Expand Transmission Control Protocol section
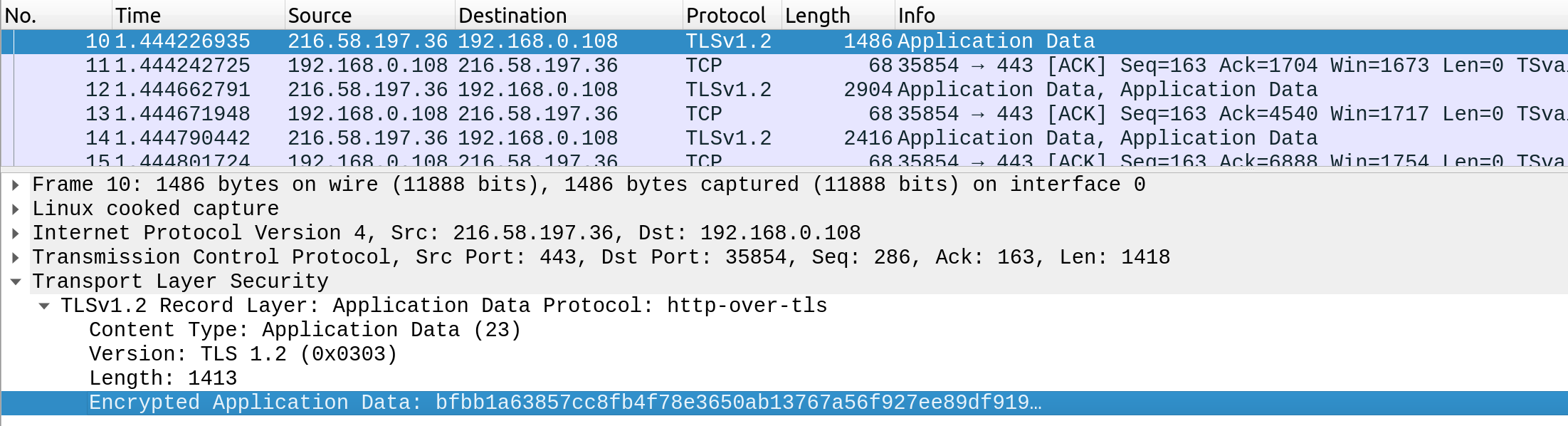The height and width of the screenshot is (426, 1568). [15, 258]
